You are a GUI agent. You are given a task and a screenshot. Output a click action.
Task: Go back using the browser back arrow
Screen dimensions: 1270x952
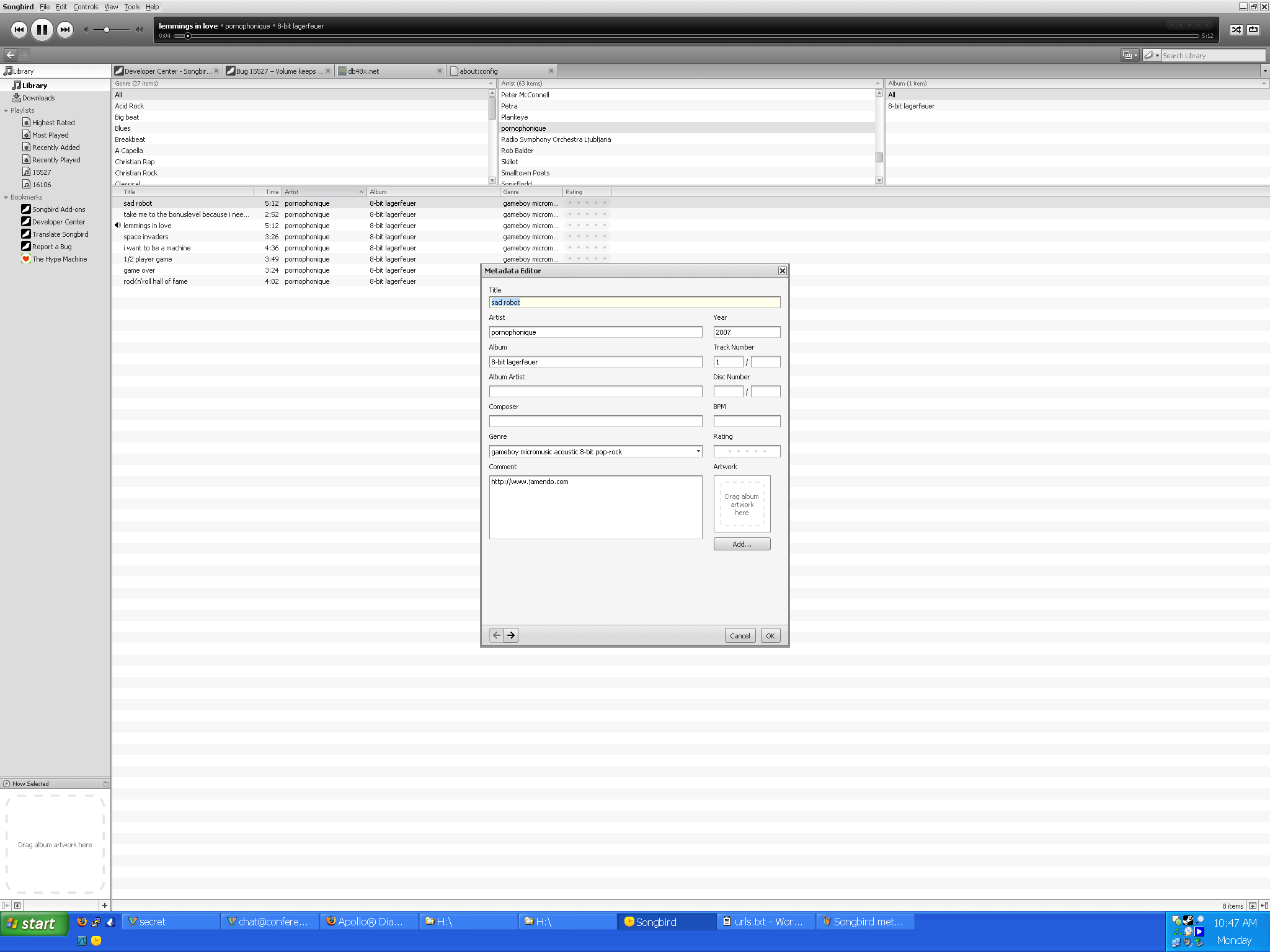[x=11, y=55]
